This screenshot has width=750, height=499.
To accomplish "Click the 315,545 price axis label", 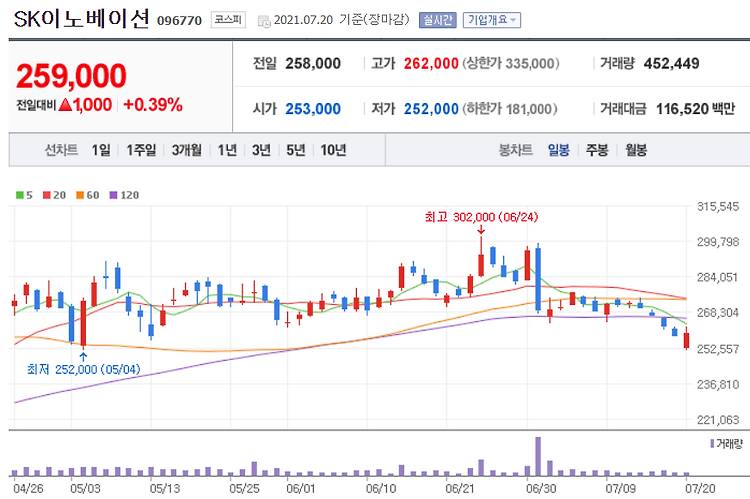I will (x=718, y=207).
